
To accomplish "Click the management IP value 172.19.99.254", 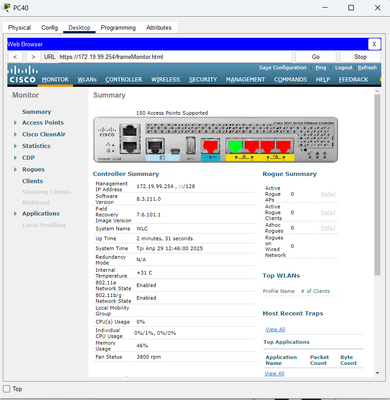I will click(x=155, y=186).
